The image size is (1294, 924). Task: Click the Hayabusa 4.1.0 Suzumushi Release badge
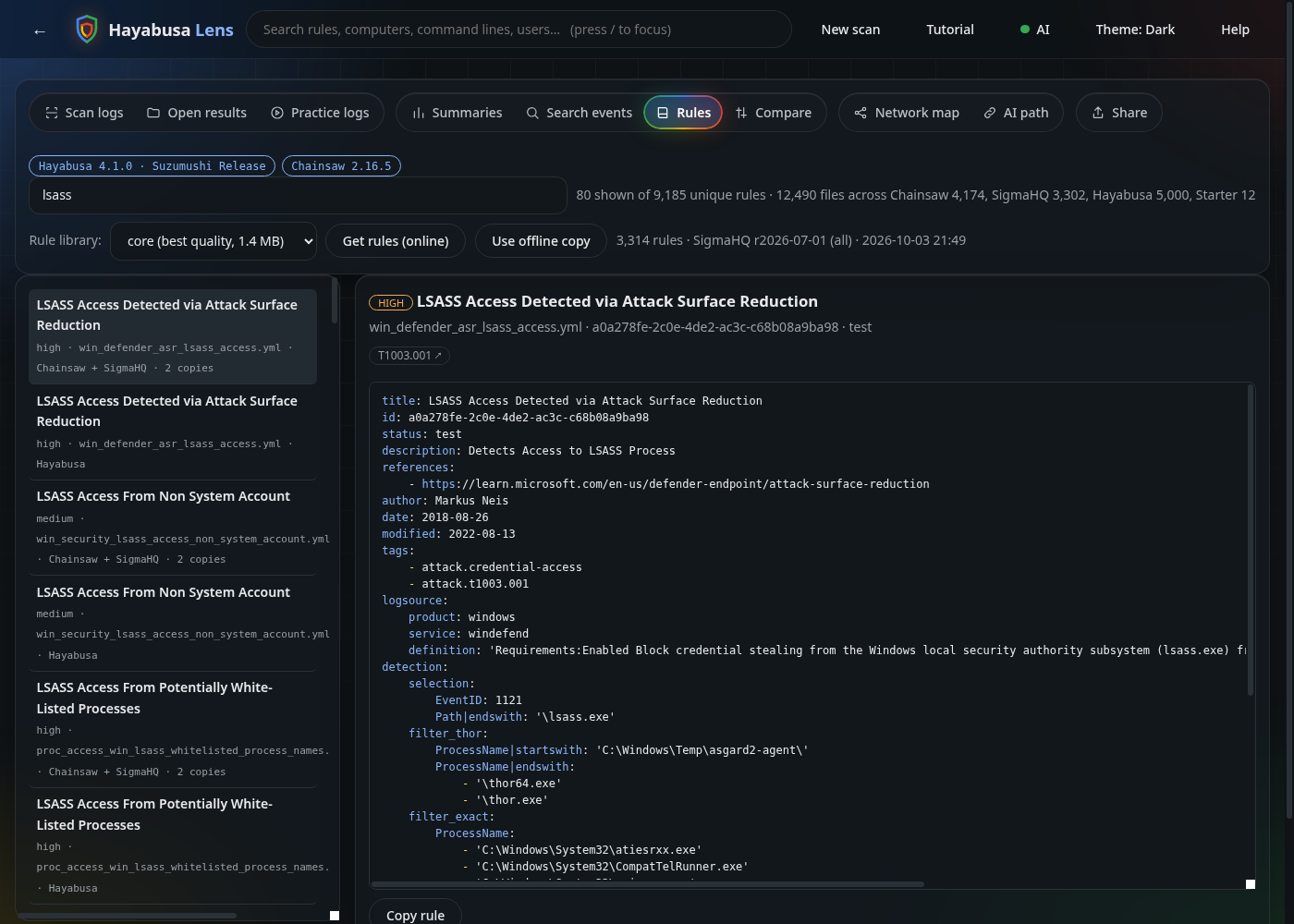(x=152, y=166)
